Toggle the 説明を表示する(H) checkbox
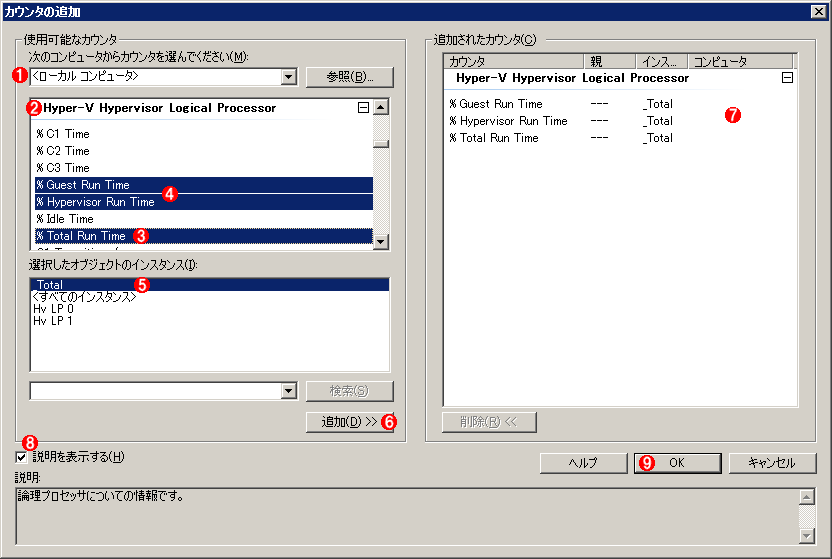The width and height of the screenshot is (832, 559). click(x=21, y=457)
